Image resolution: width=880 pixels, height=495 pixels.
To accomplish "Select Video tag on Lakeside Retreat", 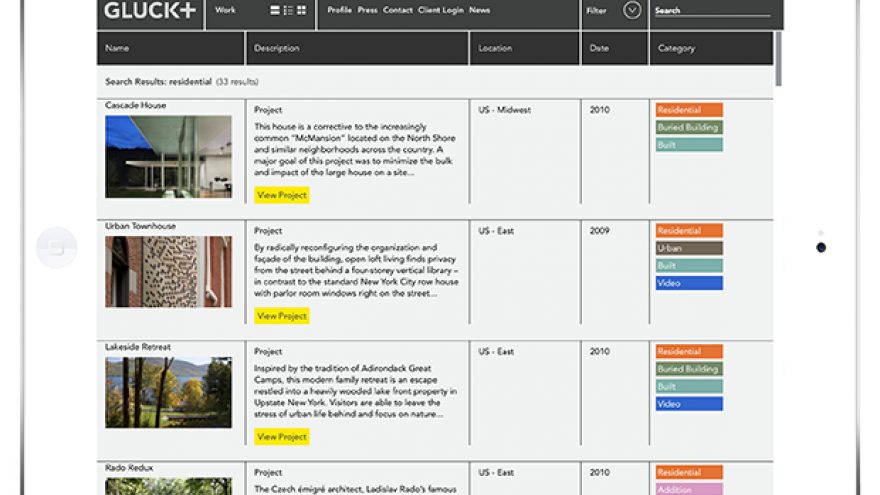I will pyautogui.click(x=689, y=404).
